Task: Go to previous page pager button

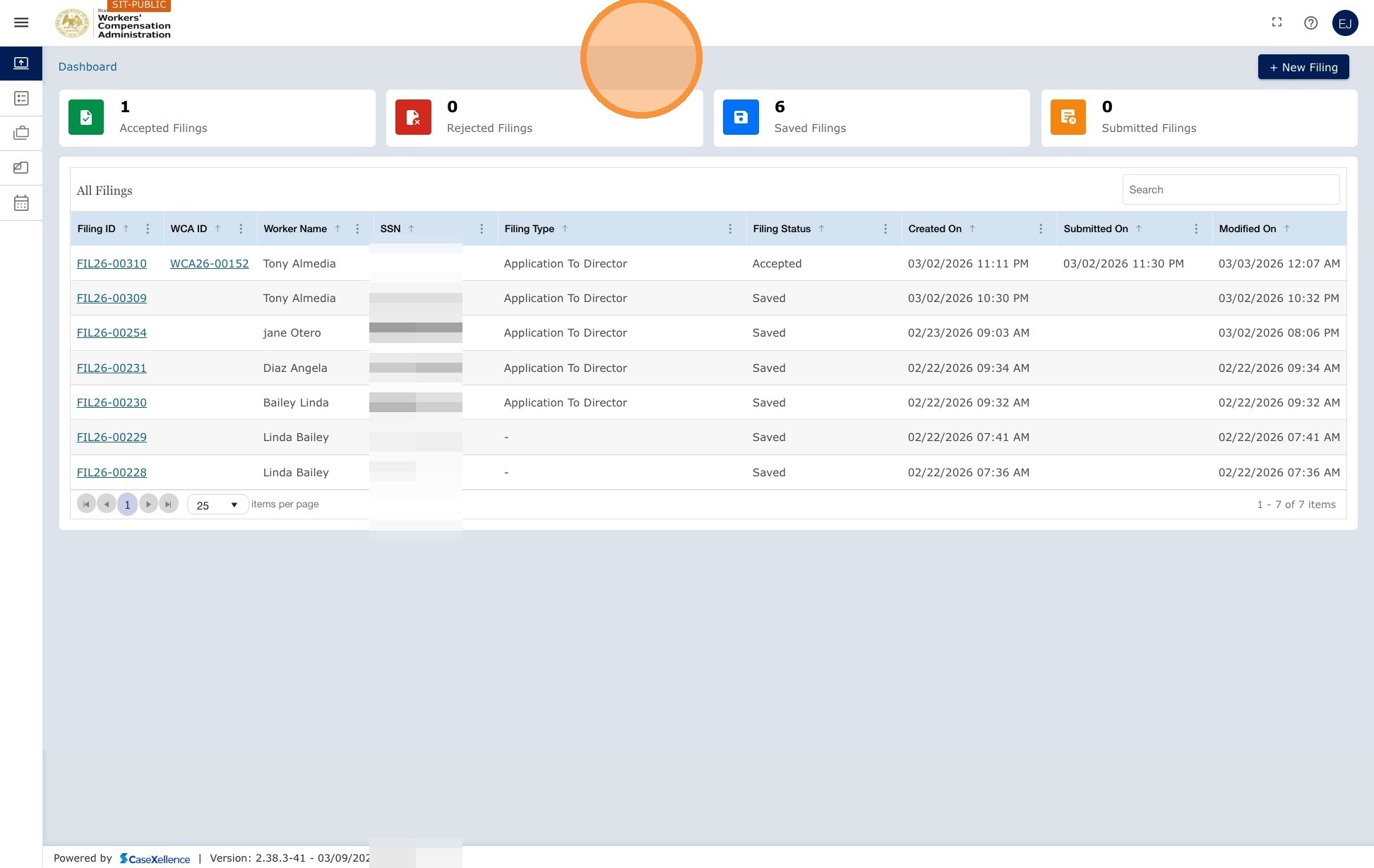Action: (107, 504)
